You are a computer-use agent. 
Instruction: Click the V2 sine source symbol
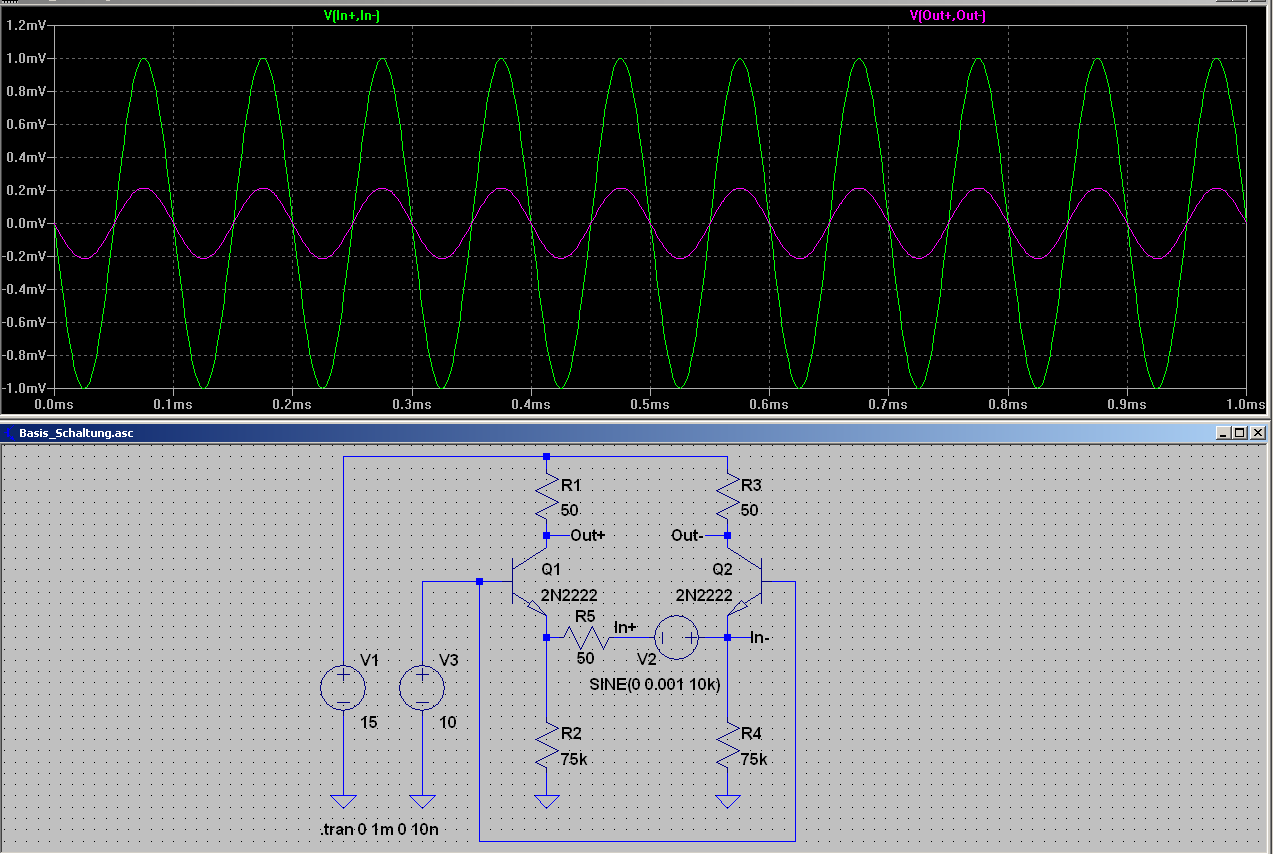coord(676,637)
